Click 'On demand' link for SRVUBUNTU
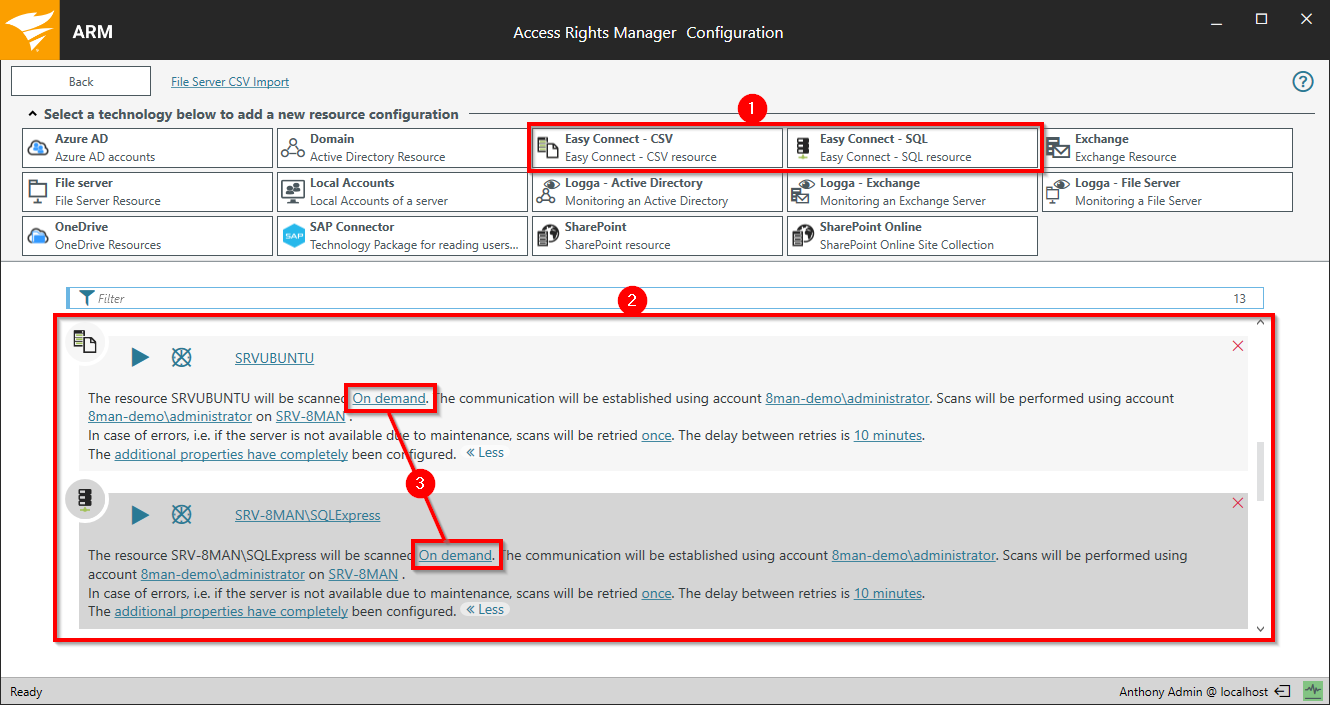 (x=389, y=398)
